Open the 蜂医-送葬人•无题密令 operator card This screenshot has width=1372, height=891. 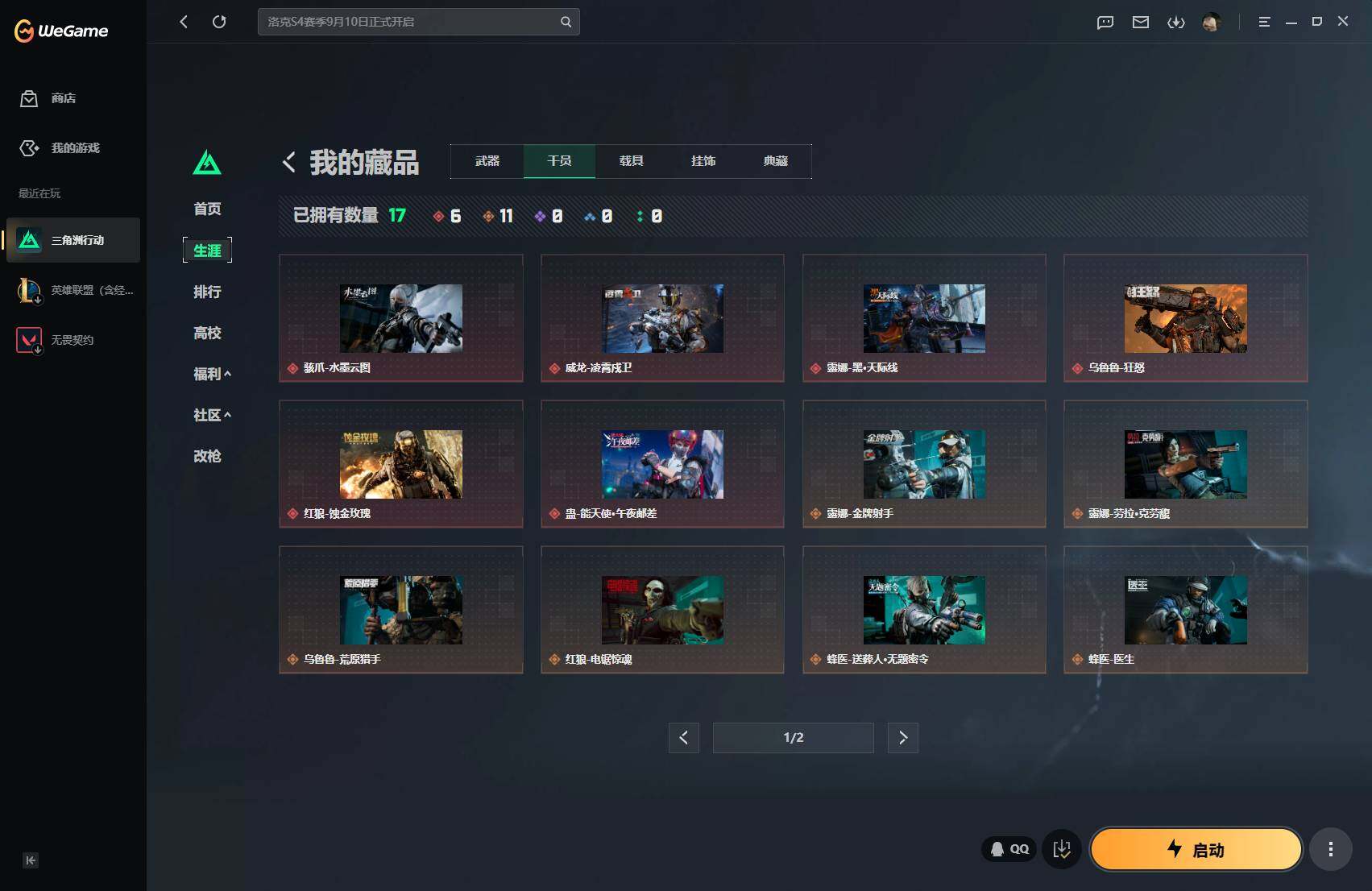pyautogui.click(x=924, y=610)
